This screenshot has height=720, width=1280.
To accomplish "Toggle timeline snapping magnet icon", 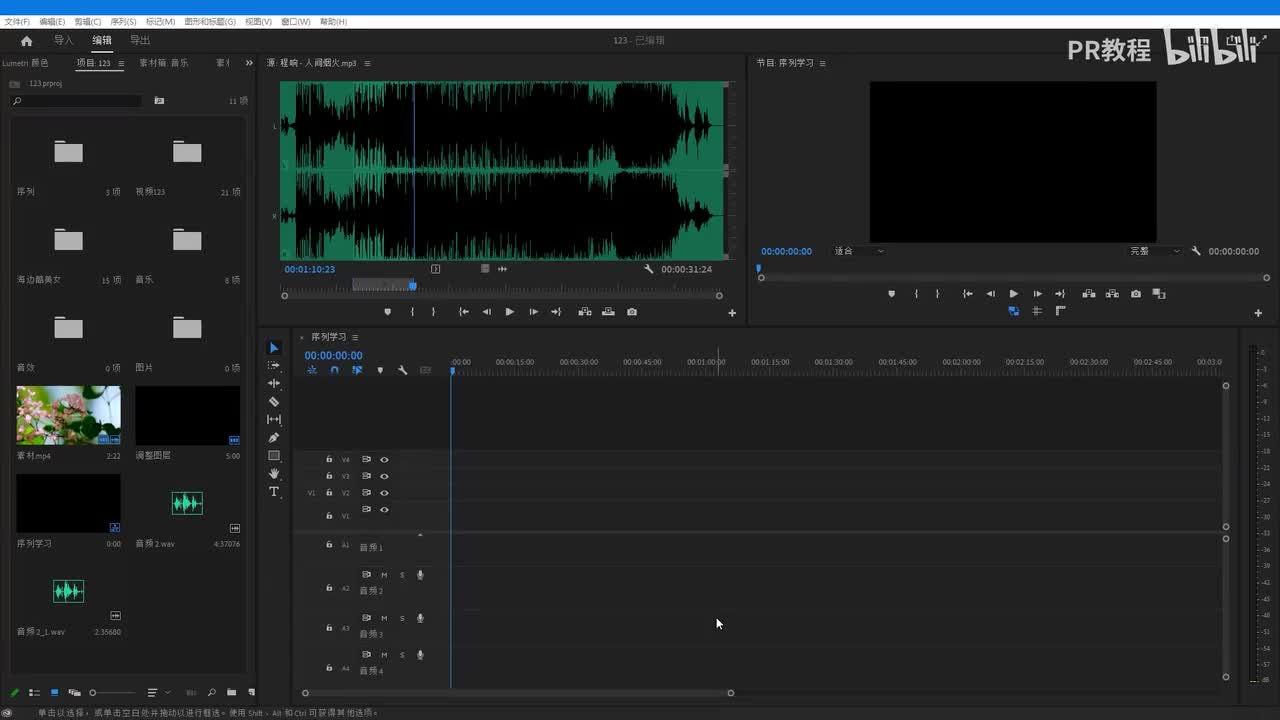I will [334, 371].
